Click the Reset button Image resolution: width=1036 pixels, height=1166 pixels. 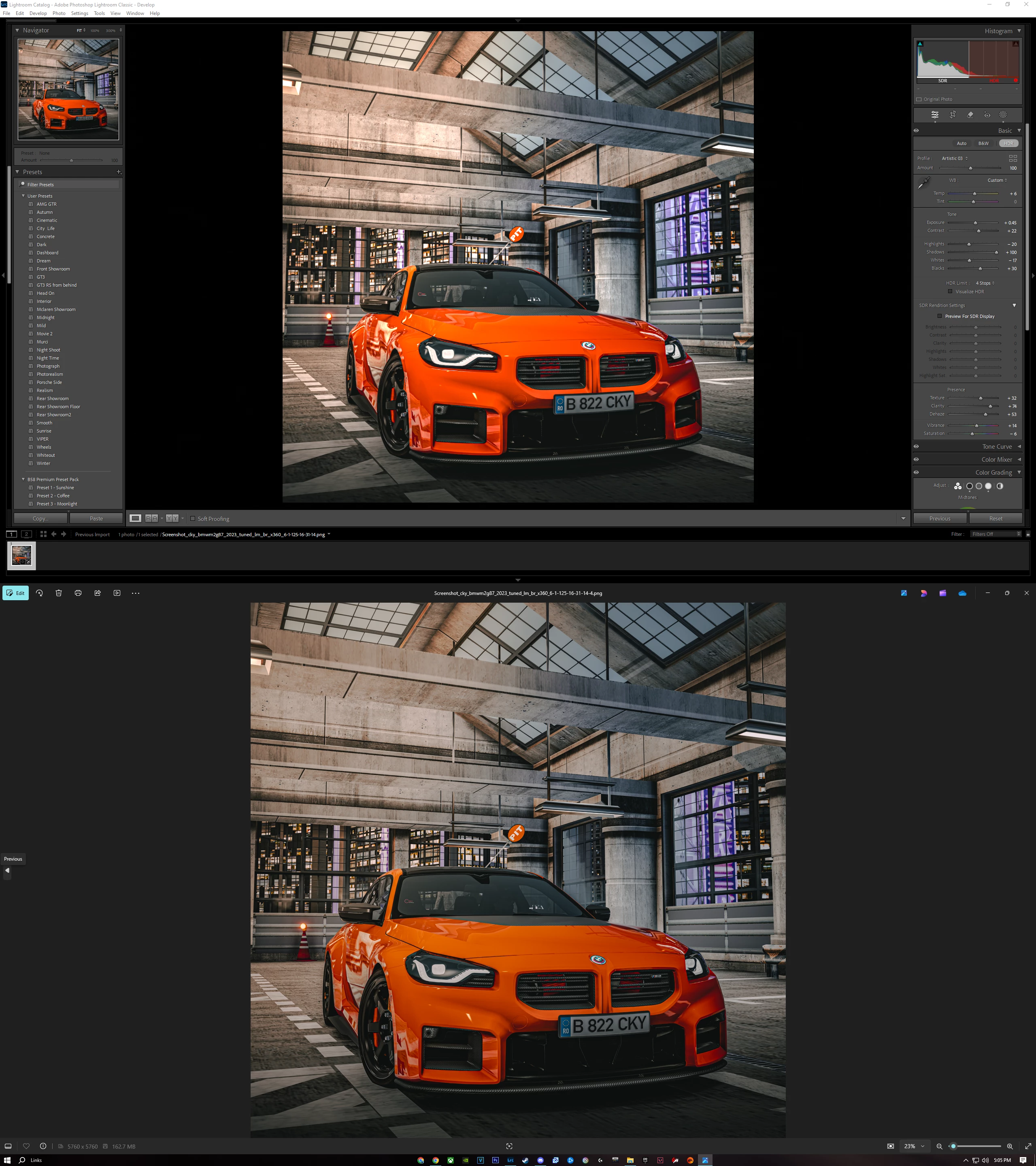point(996,518)
